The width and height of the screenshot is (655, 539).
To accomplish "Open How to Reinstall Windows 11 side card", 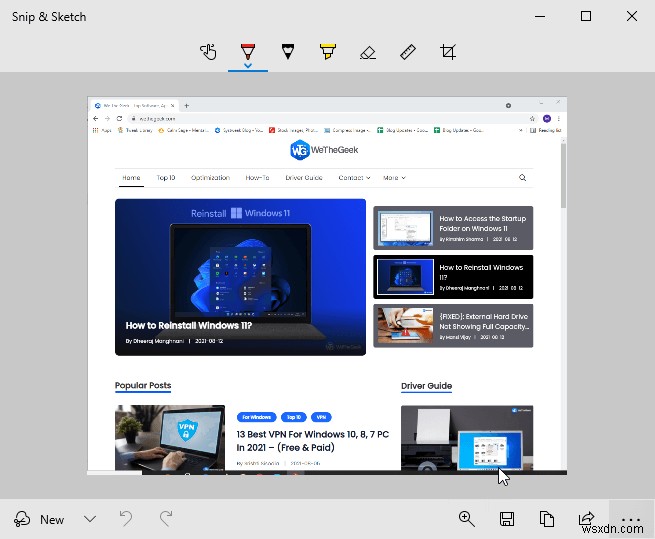I will click(453, 277).
